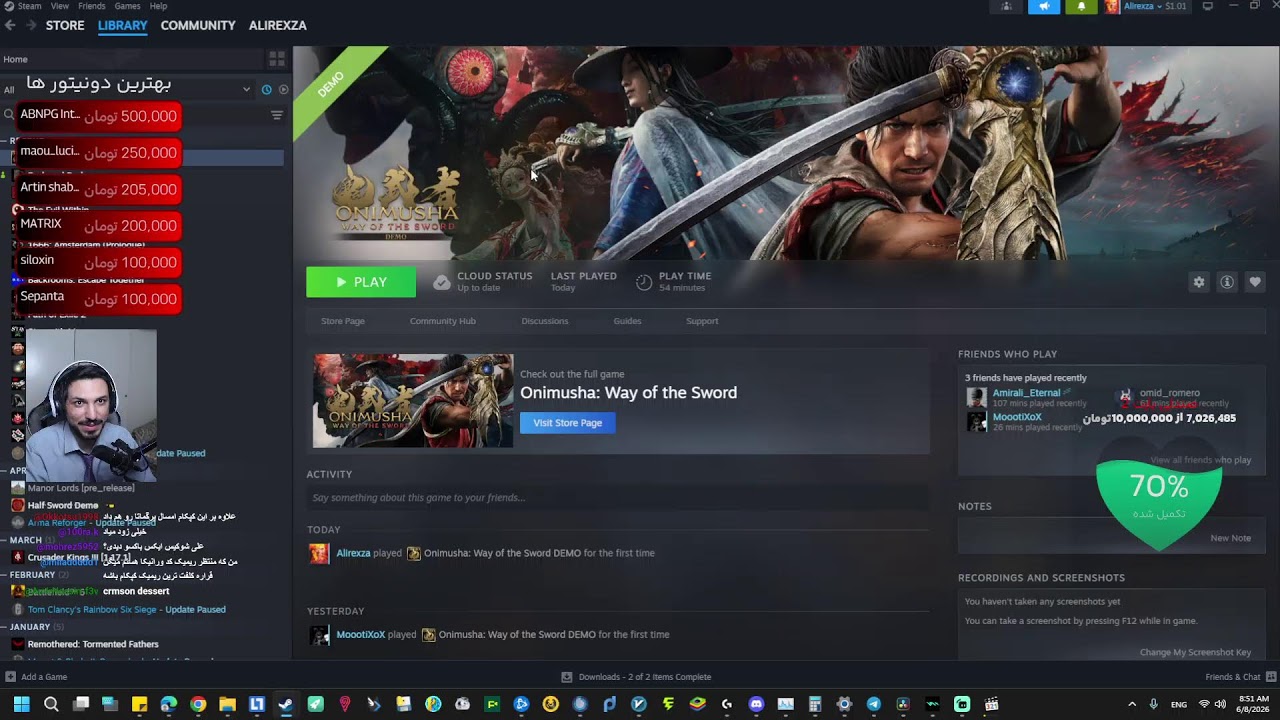The width and height of the screenshot is (1280, 720).
Task: Show hidden system tray icons
Action: (x=1132, y=704)
